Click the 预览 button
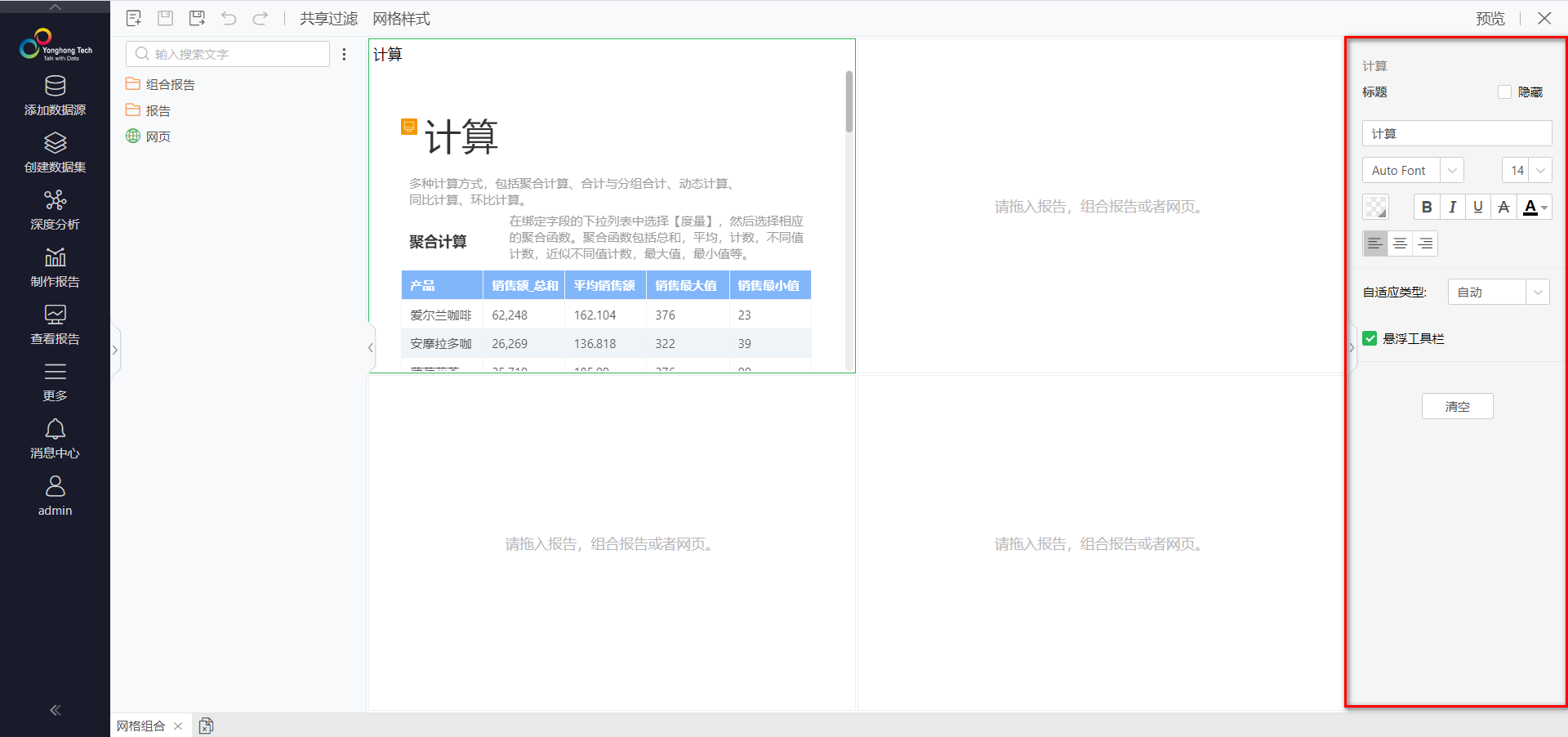The image size is (1568, 737). [1490, 18]
